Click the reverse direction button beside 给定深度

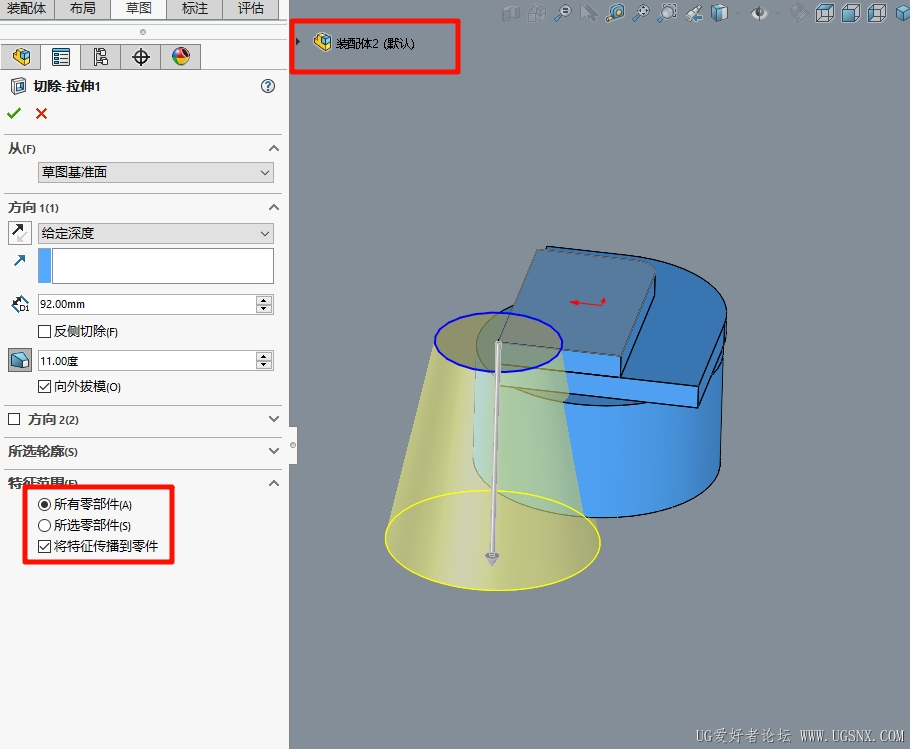pos(20,233)
